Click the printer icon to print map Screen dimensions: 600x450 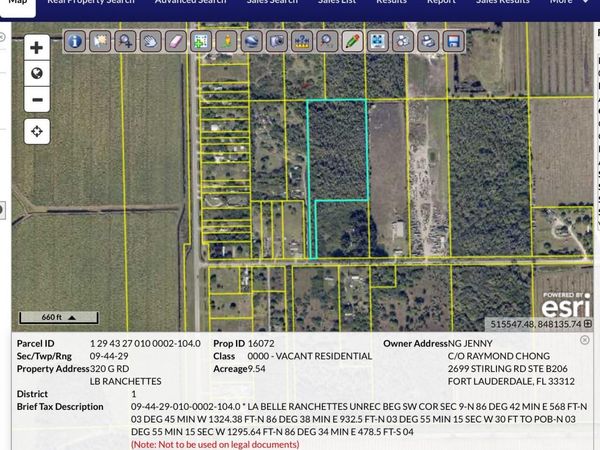point(428,41)
